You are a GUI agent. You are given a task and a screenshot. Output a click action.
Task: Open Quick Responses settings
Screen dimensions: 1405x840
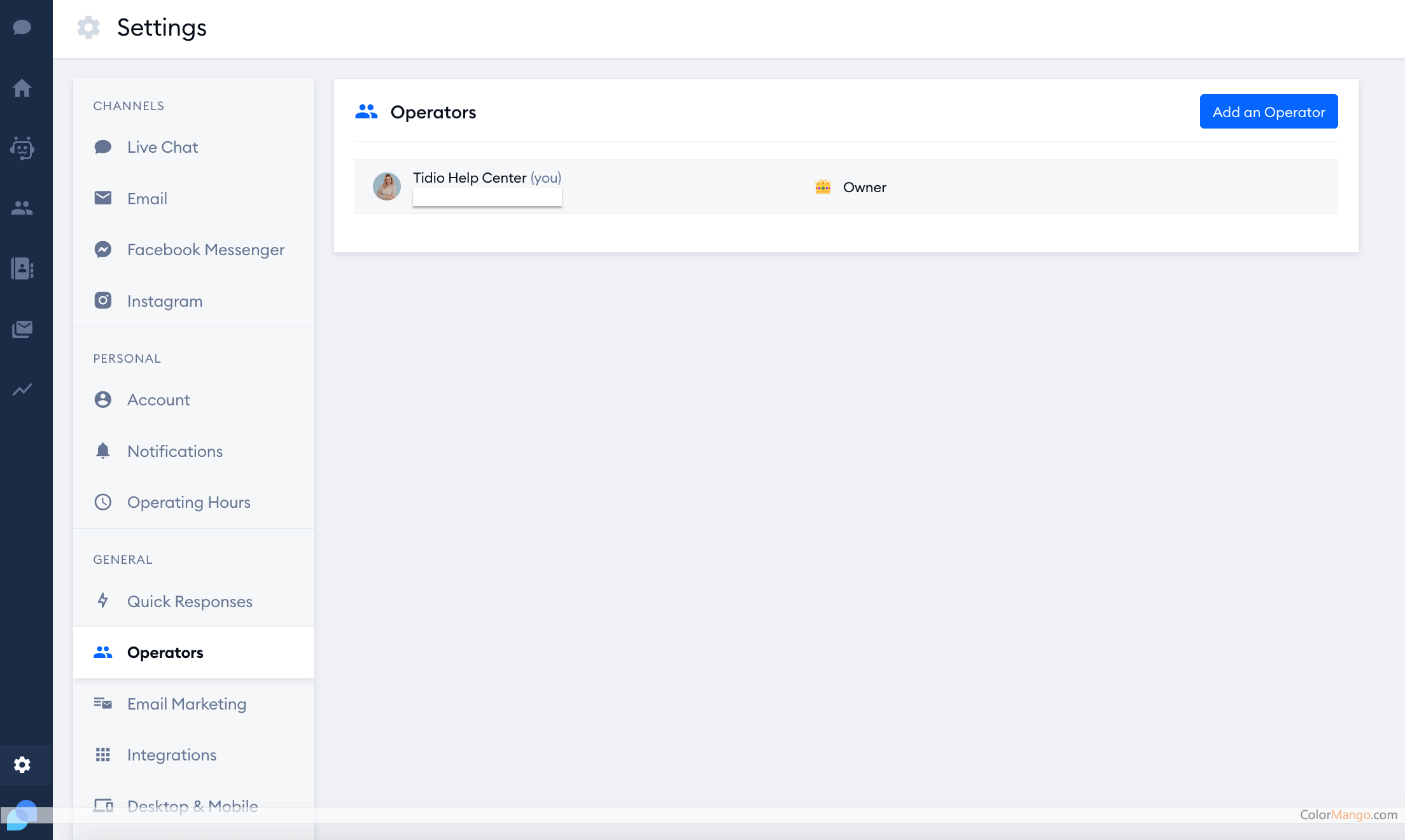tap(190, 601)
